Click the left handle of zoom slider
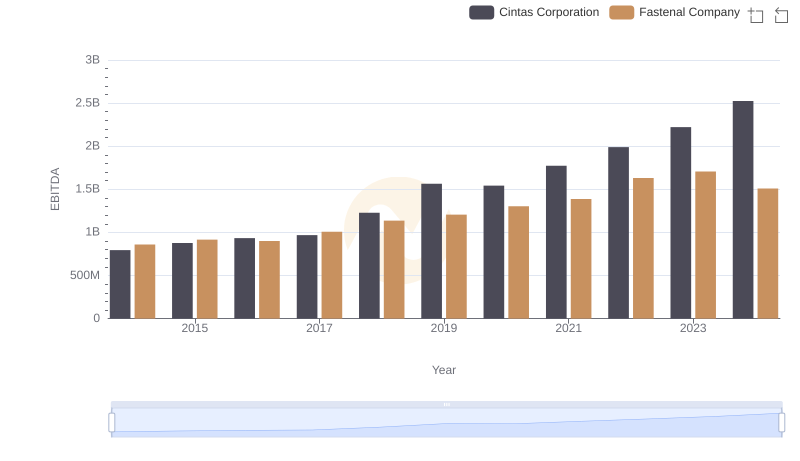 point(112,422)
